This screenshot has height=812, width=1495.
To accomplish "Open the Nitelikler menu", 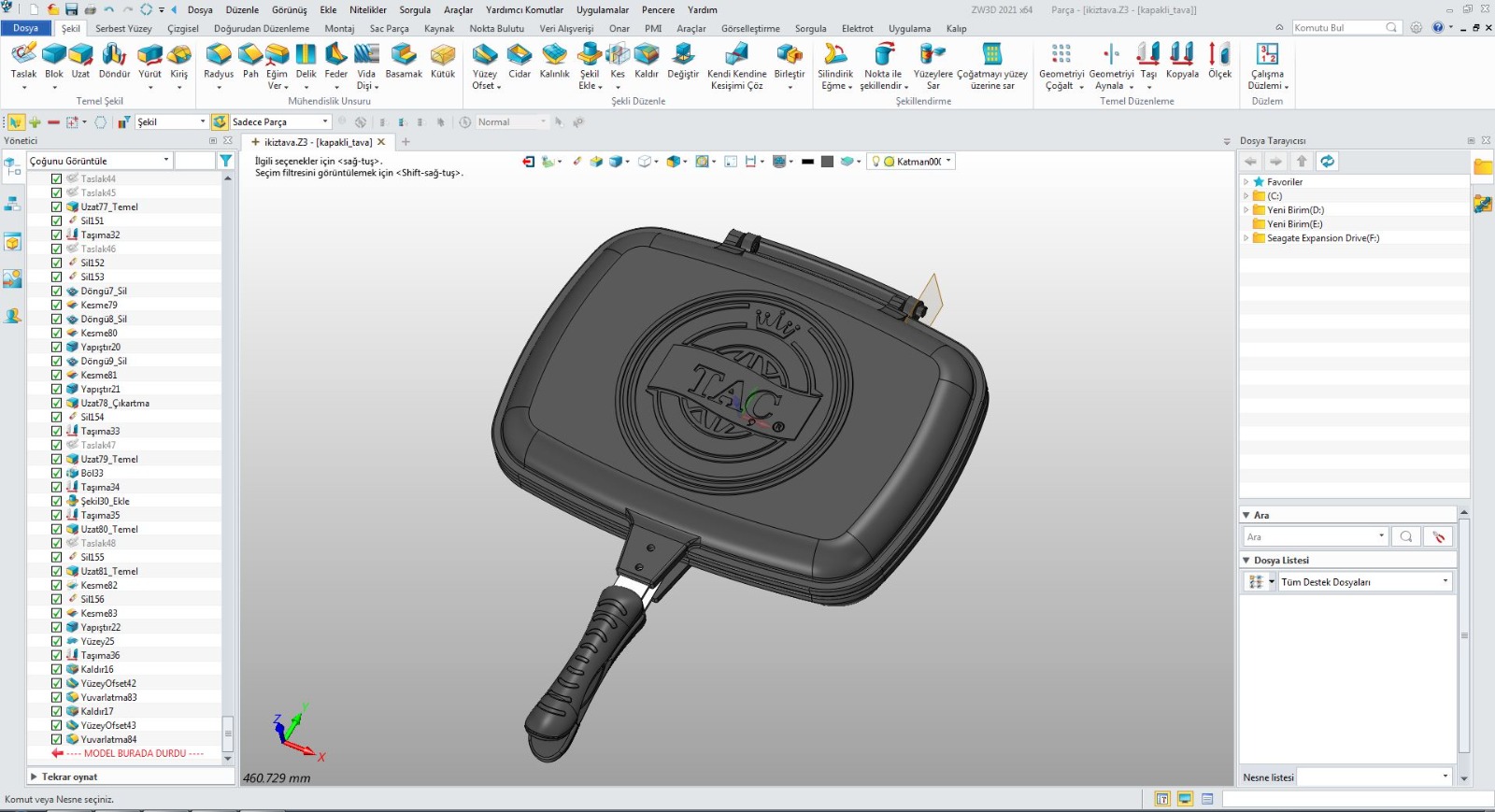I will tap(368, 9).
